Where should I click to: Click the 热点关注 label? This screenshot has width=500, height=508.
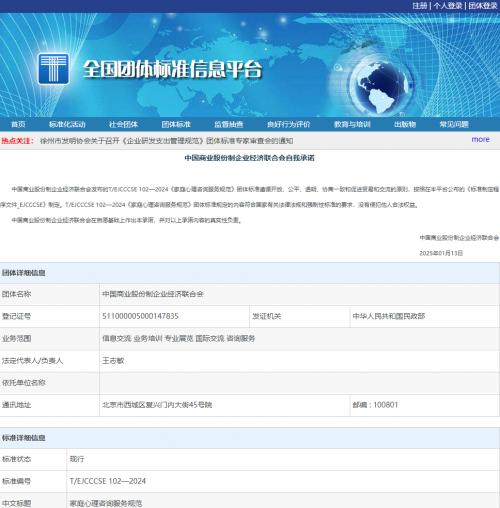pyautogui.click(x=18, y=141)
